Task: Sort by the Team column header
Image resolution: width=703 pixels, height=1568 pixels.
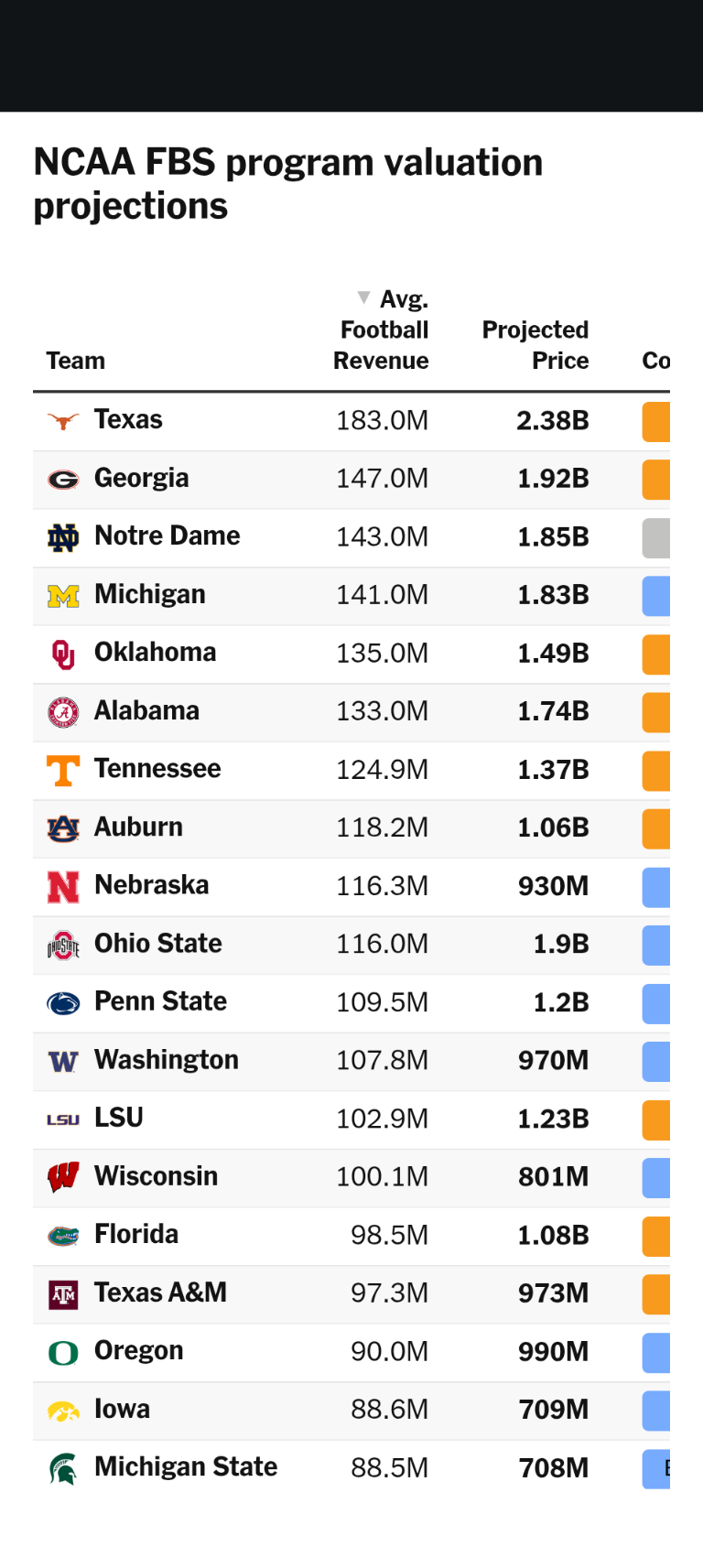Action: (x=76, y=361)
